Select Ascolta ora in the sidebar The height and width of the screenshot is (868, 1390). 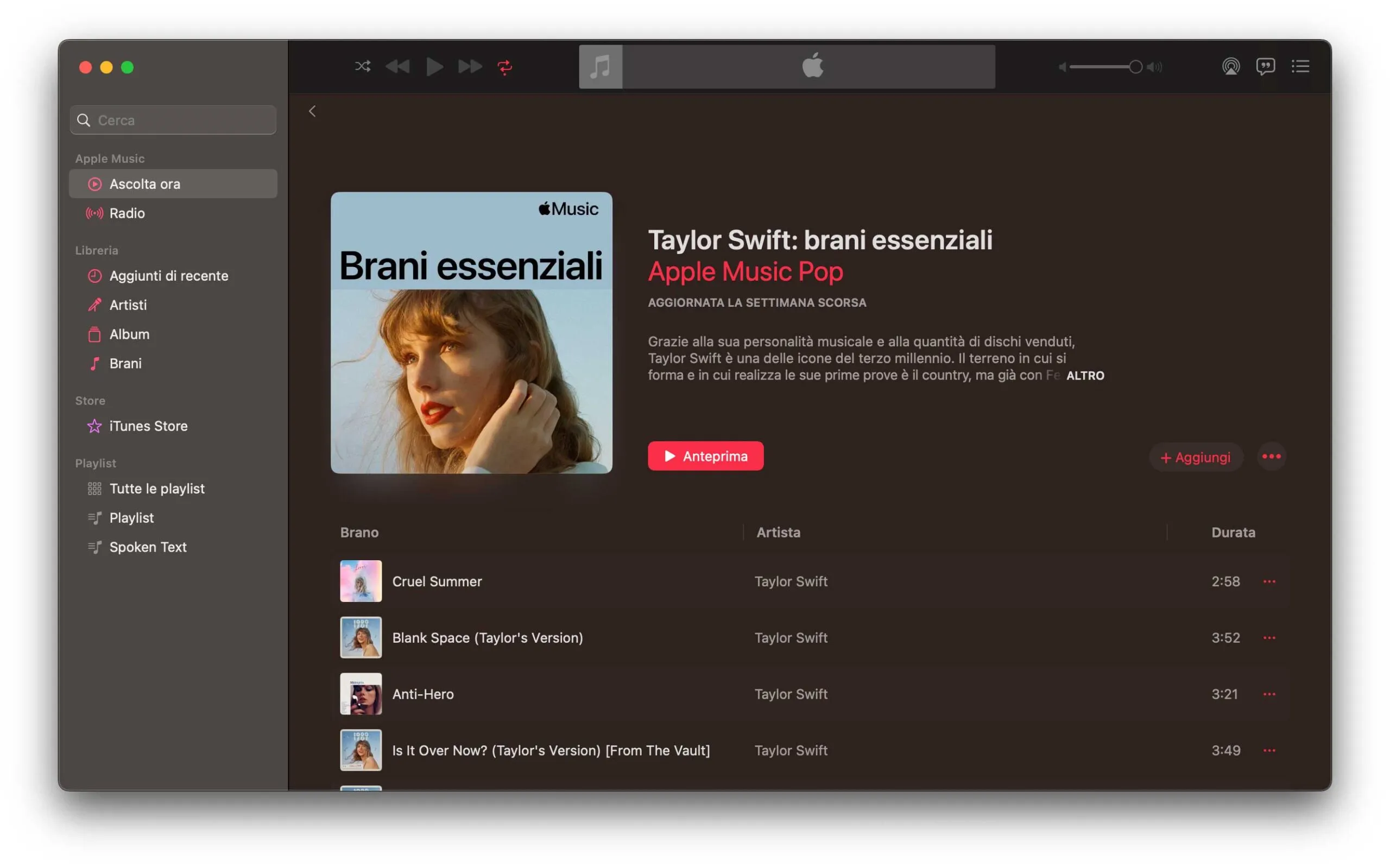tap(144, 183)
